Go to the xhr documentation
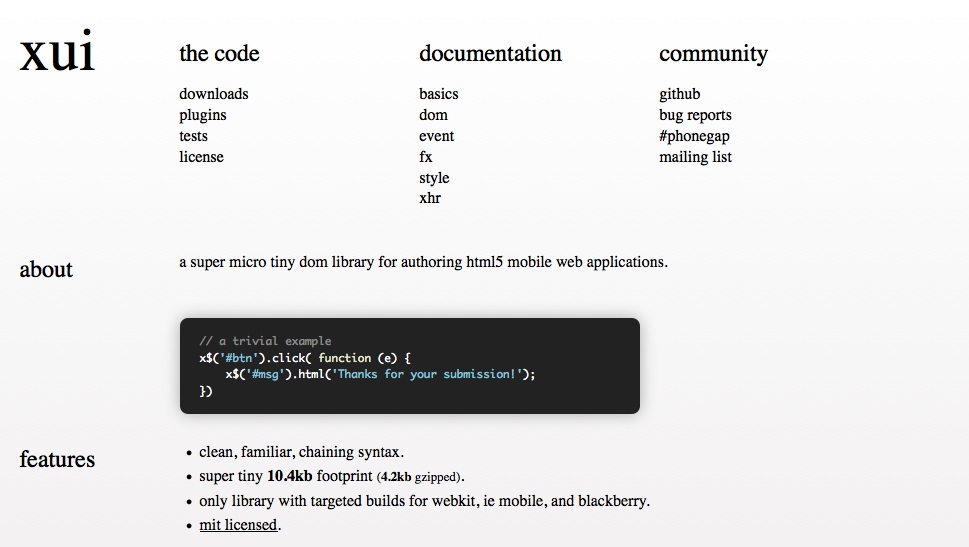The width and height of the screenshot is (969, 547). point(429,198)
